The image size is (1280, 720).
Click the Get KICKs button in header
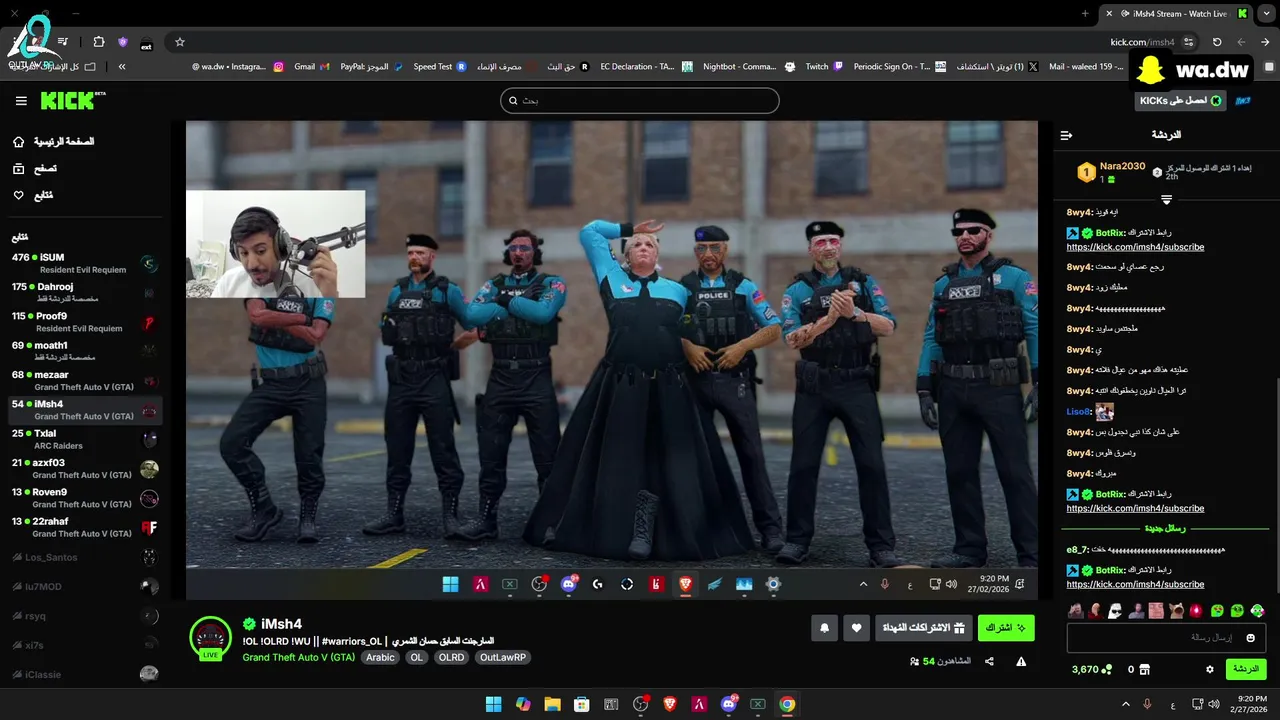[1181, 101]
